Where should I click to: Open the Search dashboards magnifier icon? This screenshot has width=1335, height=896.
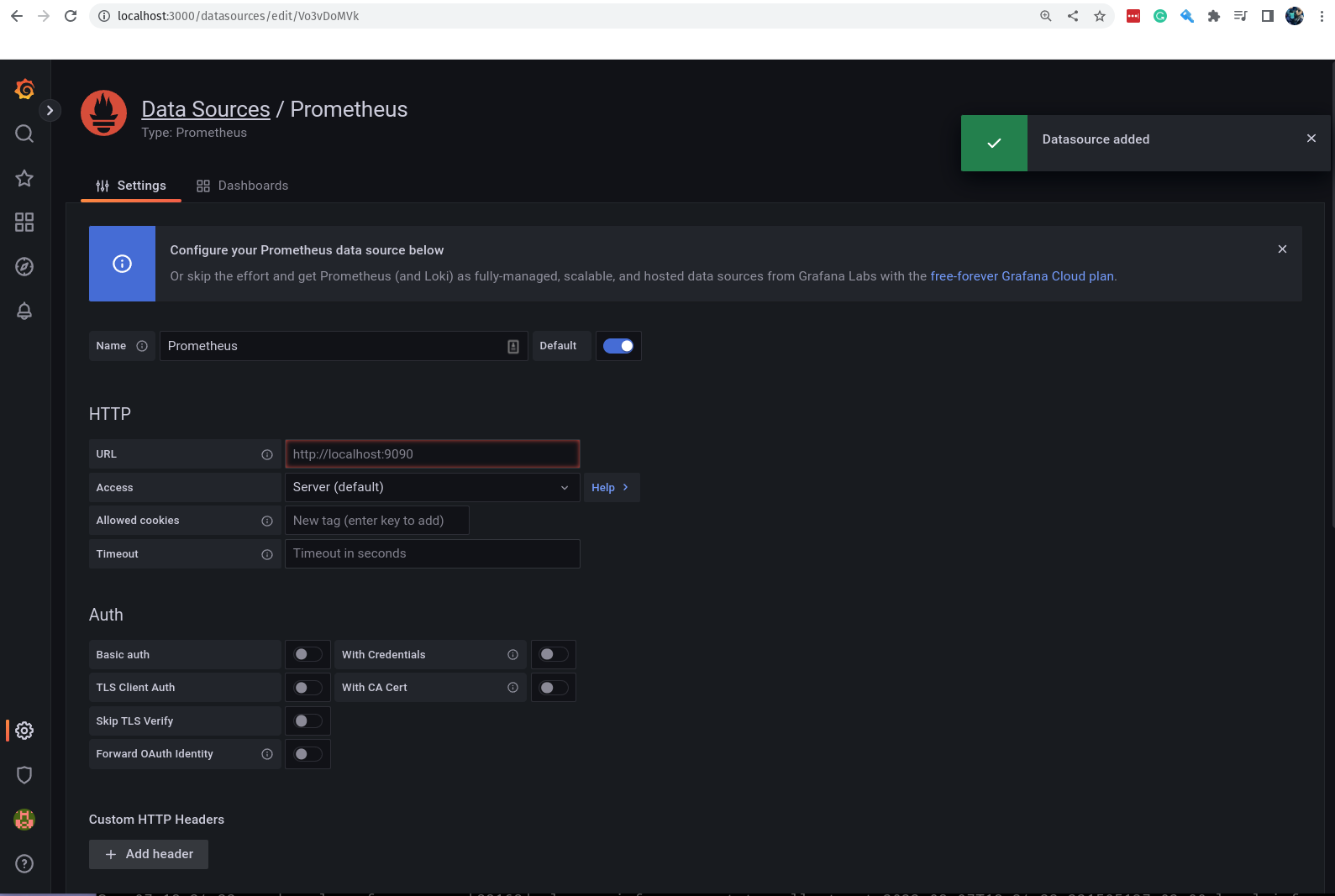(24, 134)
